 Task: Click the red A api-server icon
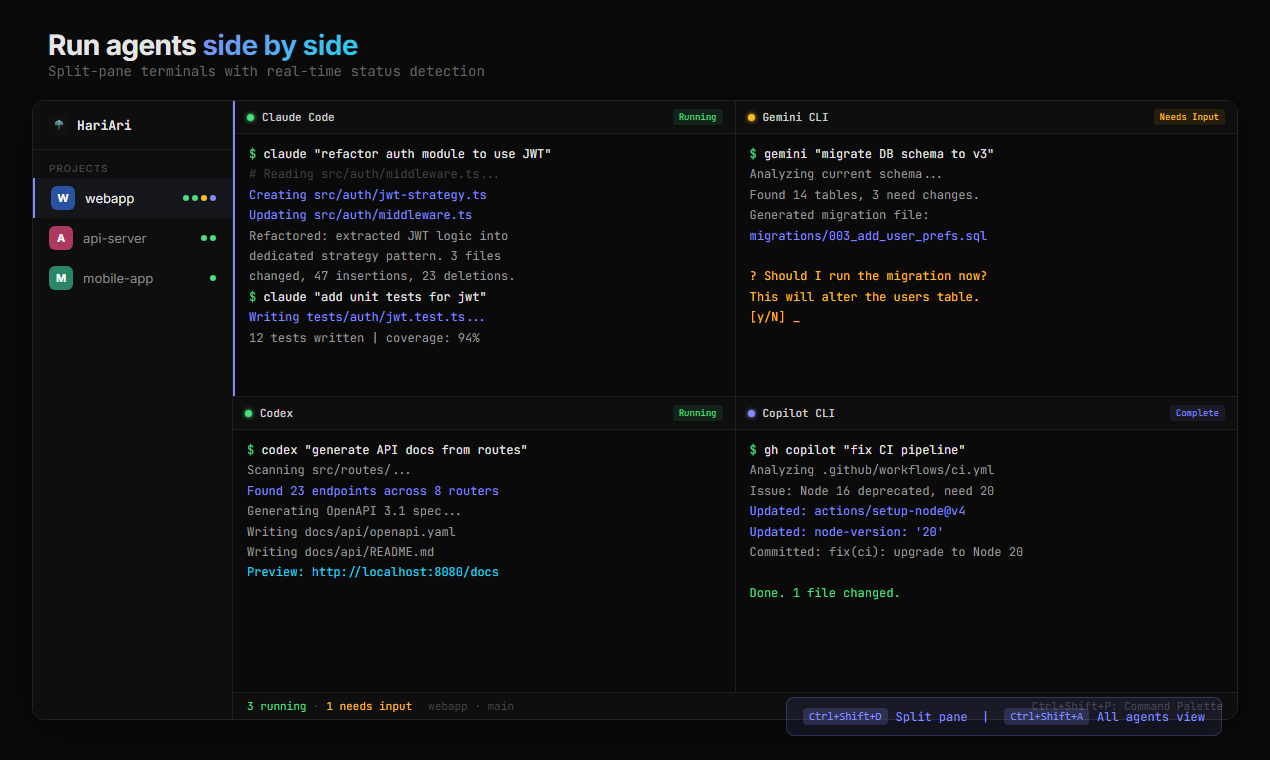coord(61,238)
